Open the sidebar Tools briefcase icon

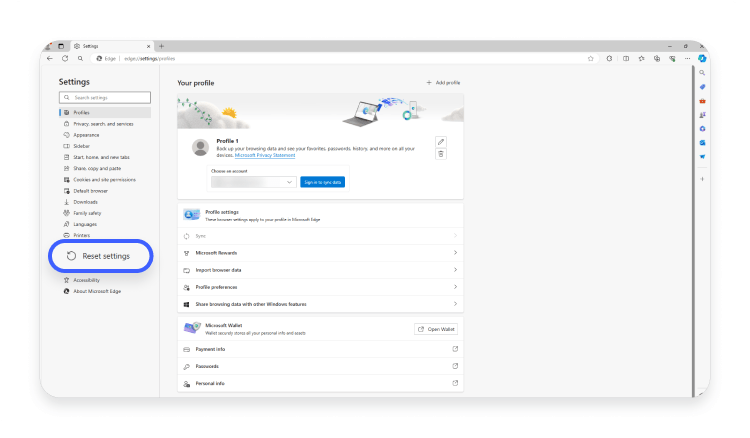pyautogui.click(x=702, y=101)
